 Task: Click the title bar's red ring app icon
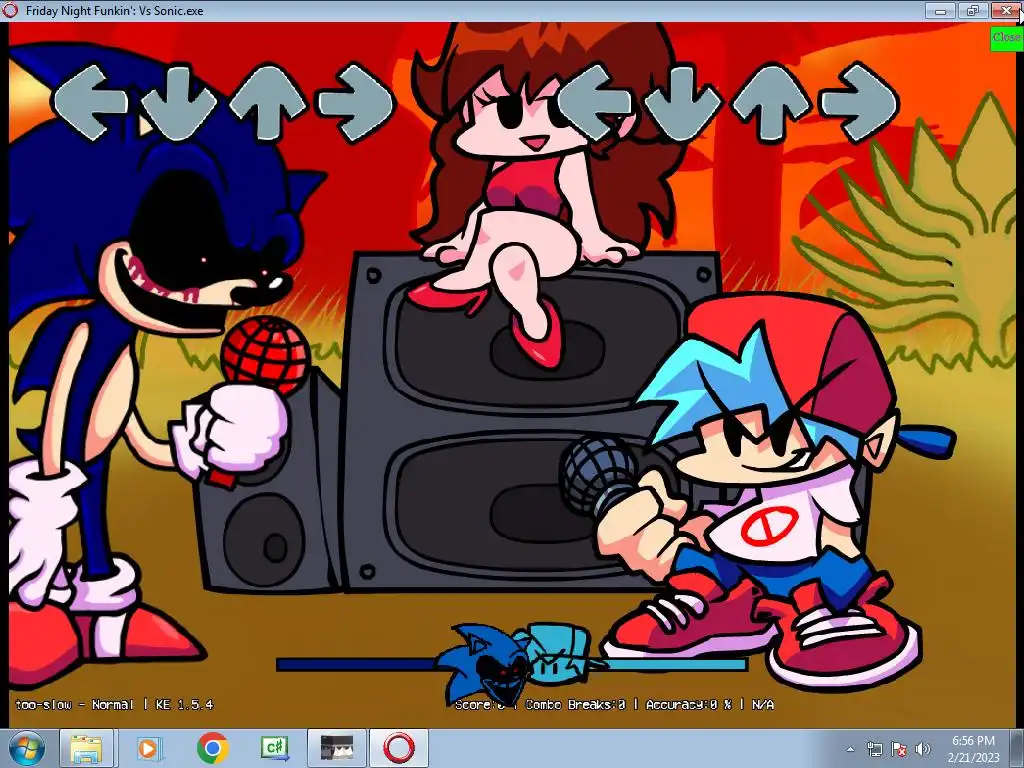tap(11, 10)
